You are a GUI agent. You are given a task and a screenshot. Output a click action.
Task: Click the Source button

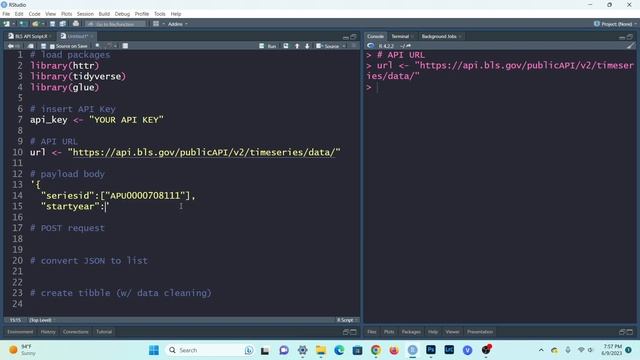328,46
